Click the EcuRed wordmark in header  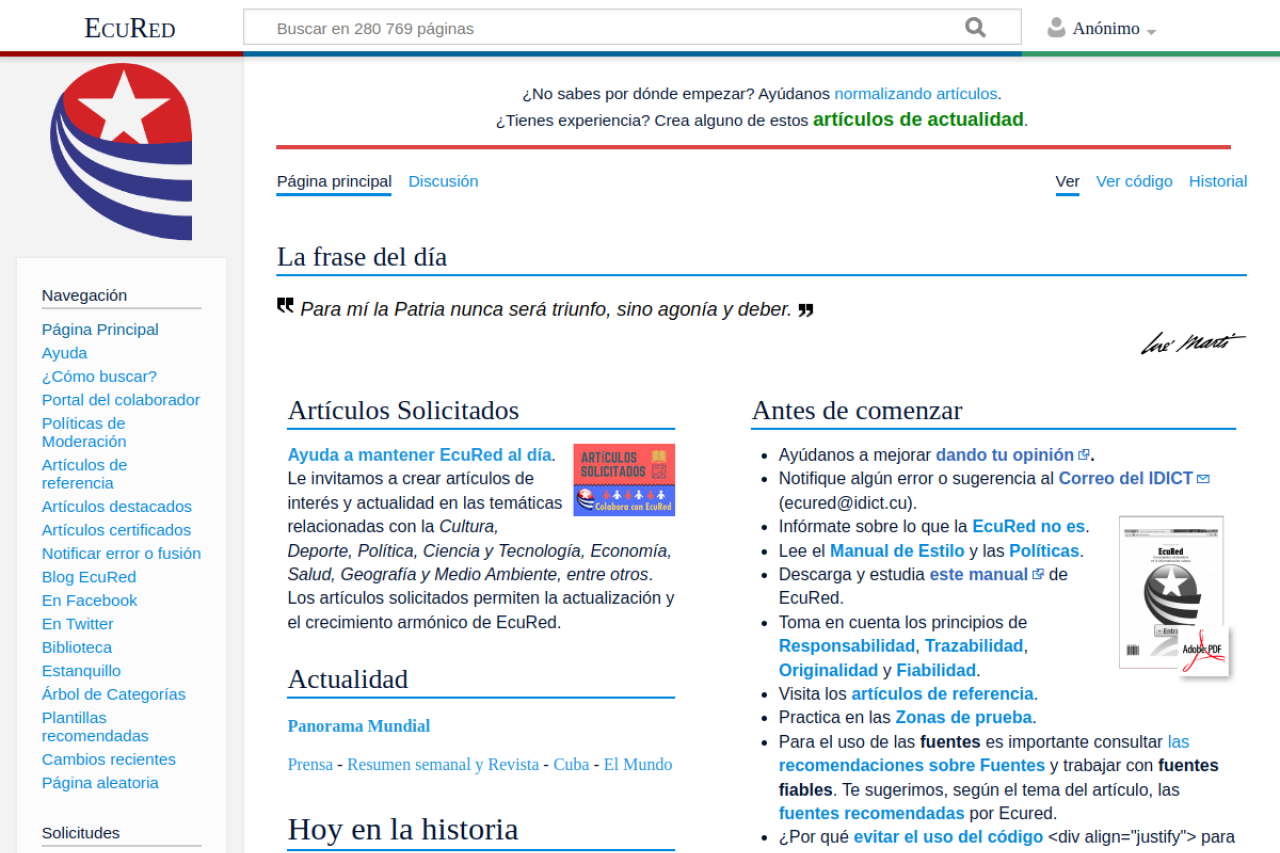click(x=130, y=28)
